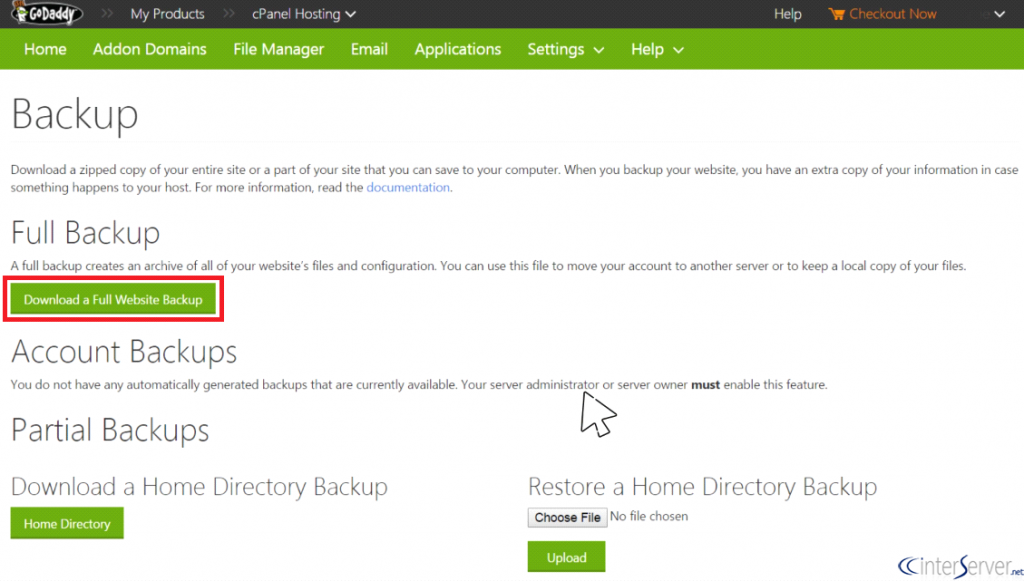Screen dimensions: 1024x581
Task: Click the Choose File button
Action: click(567, 517)
